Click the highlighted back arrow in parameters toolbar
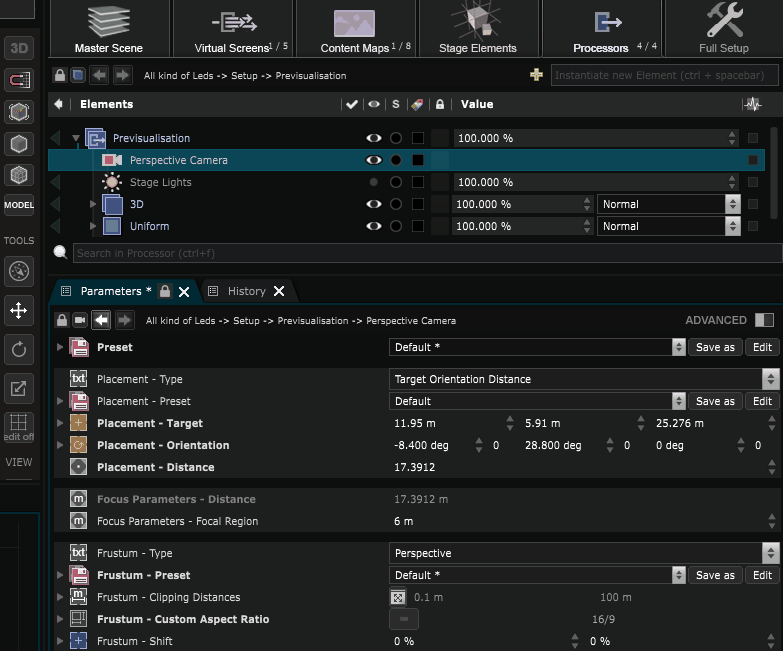 pos(101,320)
